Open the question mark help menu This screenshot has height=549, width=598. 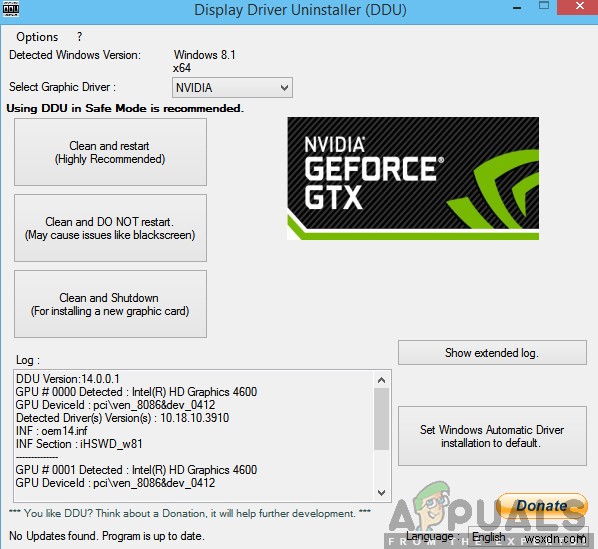(79, 37)
